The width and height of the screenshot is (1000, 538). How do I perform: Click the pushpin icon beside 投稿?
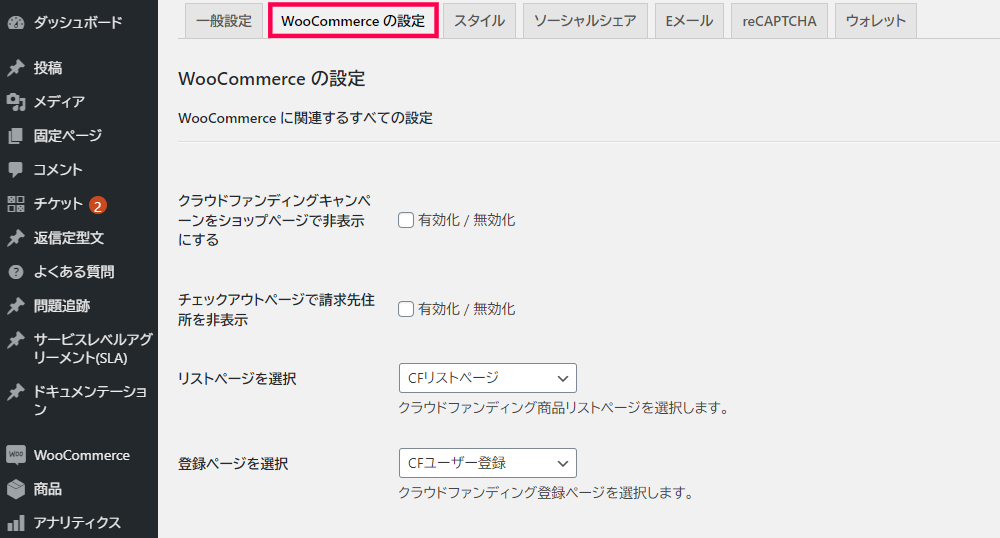tap(16, 68)
